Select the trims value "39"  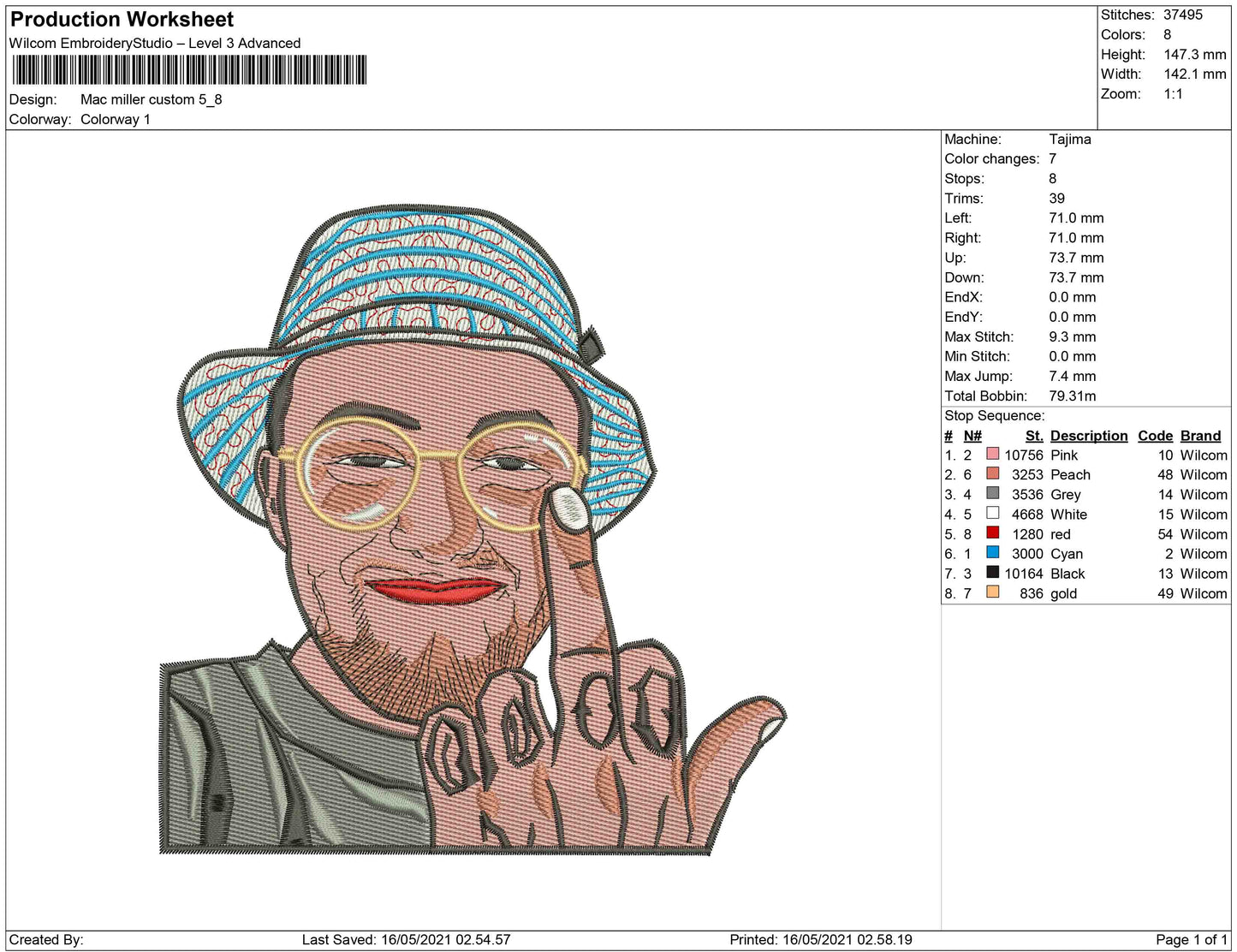(1057, 198)
